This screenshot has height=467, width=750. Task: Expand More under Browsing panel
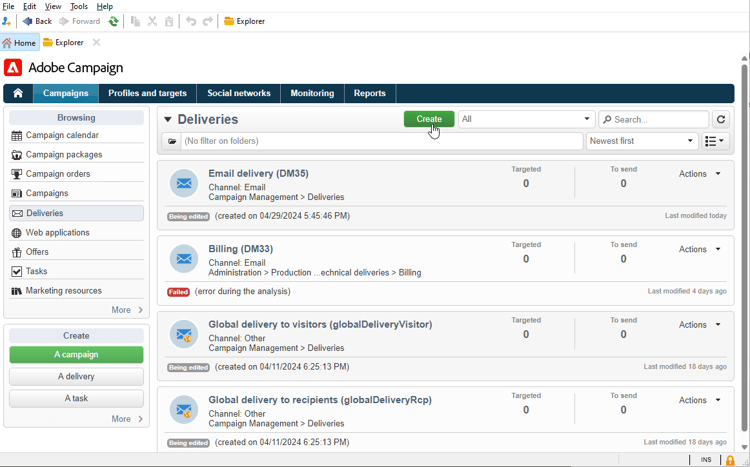pos(127,310)
